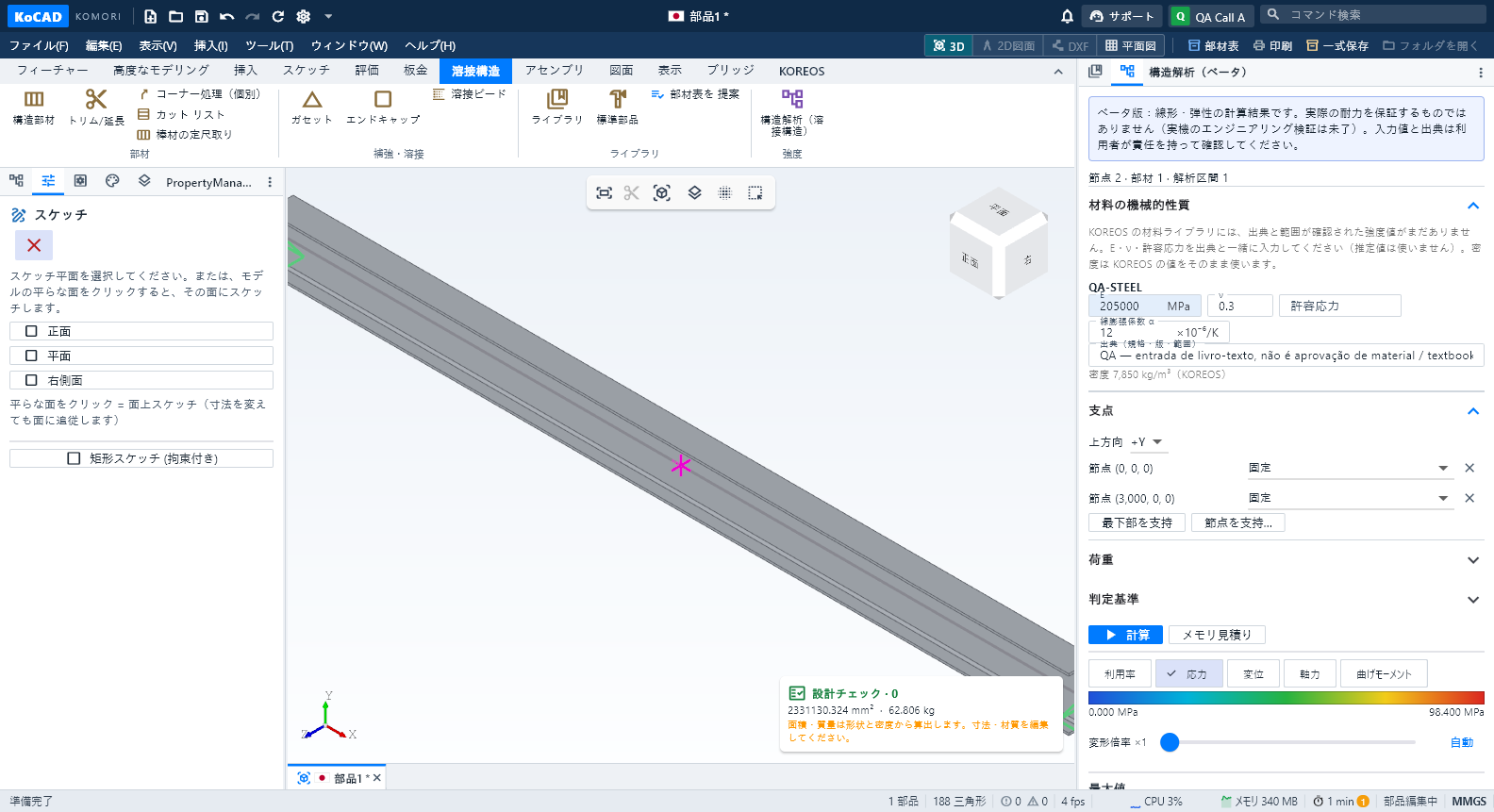Click zoom-to-fit icon in viewport toolbar
Image resolution: width=1494 pixels, height=812 pixels.
tap(605, 192)
